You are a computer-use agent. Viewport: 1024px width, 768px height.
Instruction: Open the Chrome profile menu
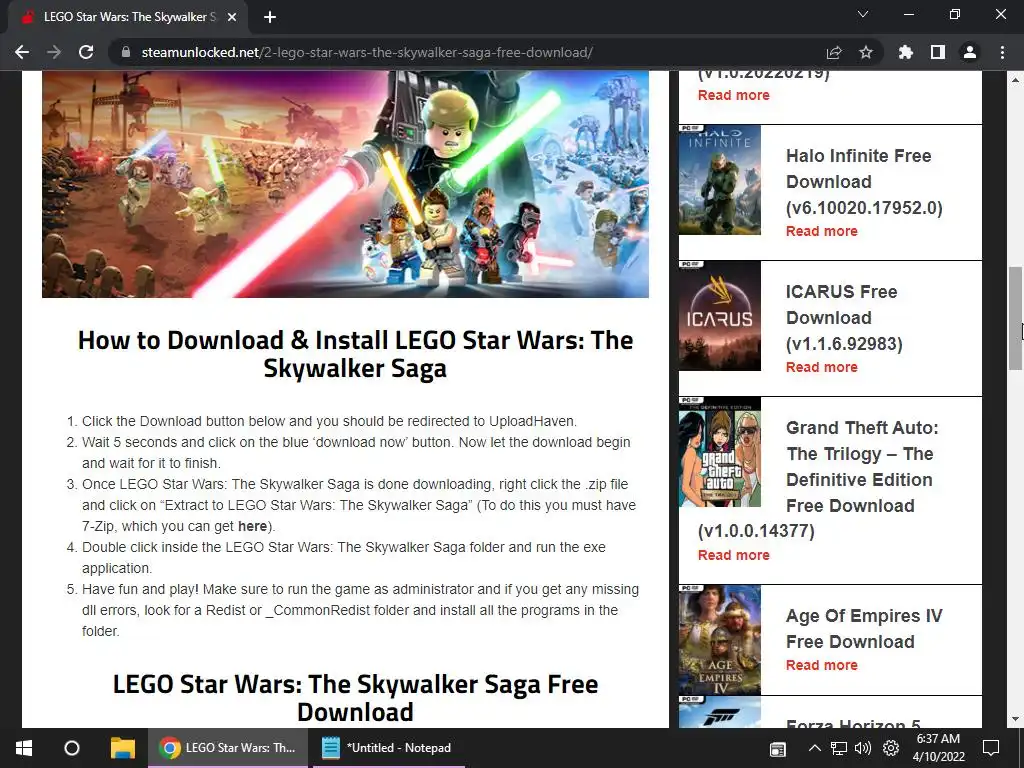(970, 52)
